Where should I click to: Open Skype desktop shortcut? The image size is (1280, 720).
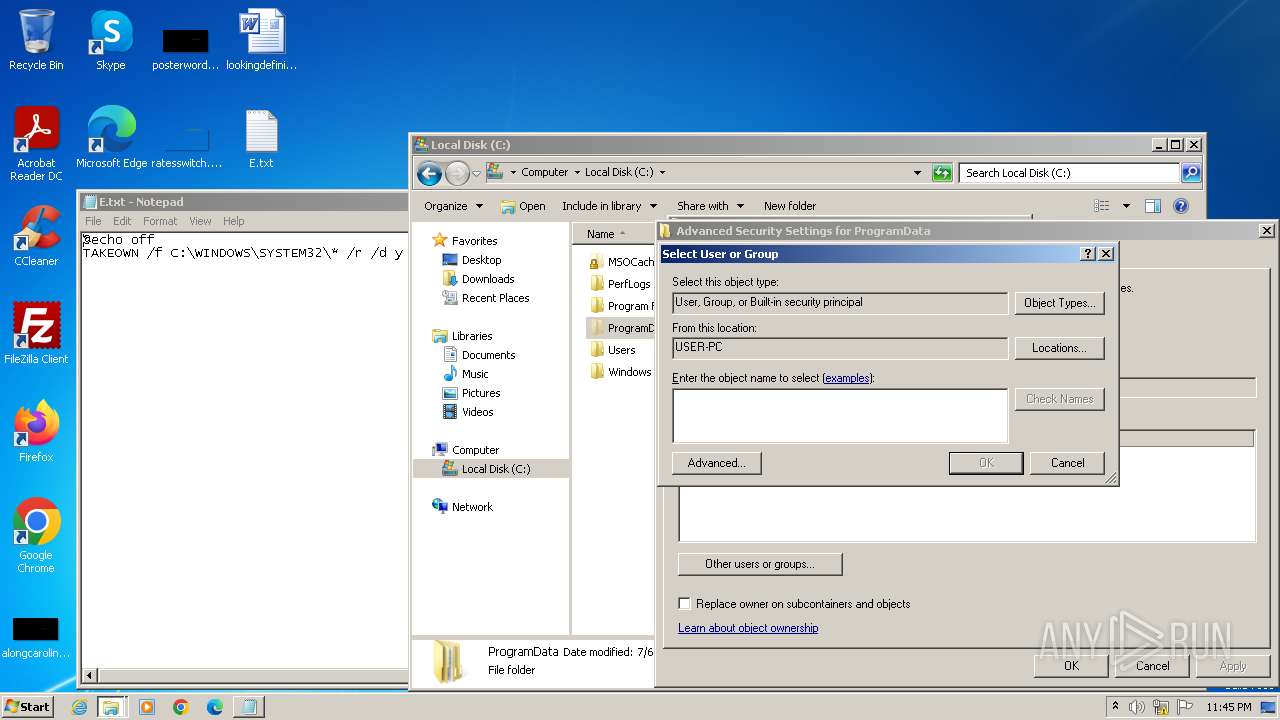pos(110,40)
